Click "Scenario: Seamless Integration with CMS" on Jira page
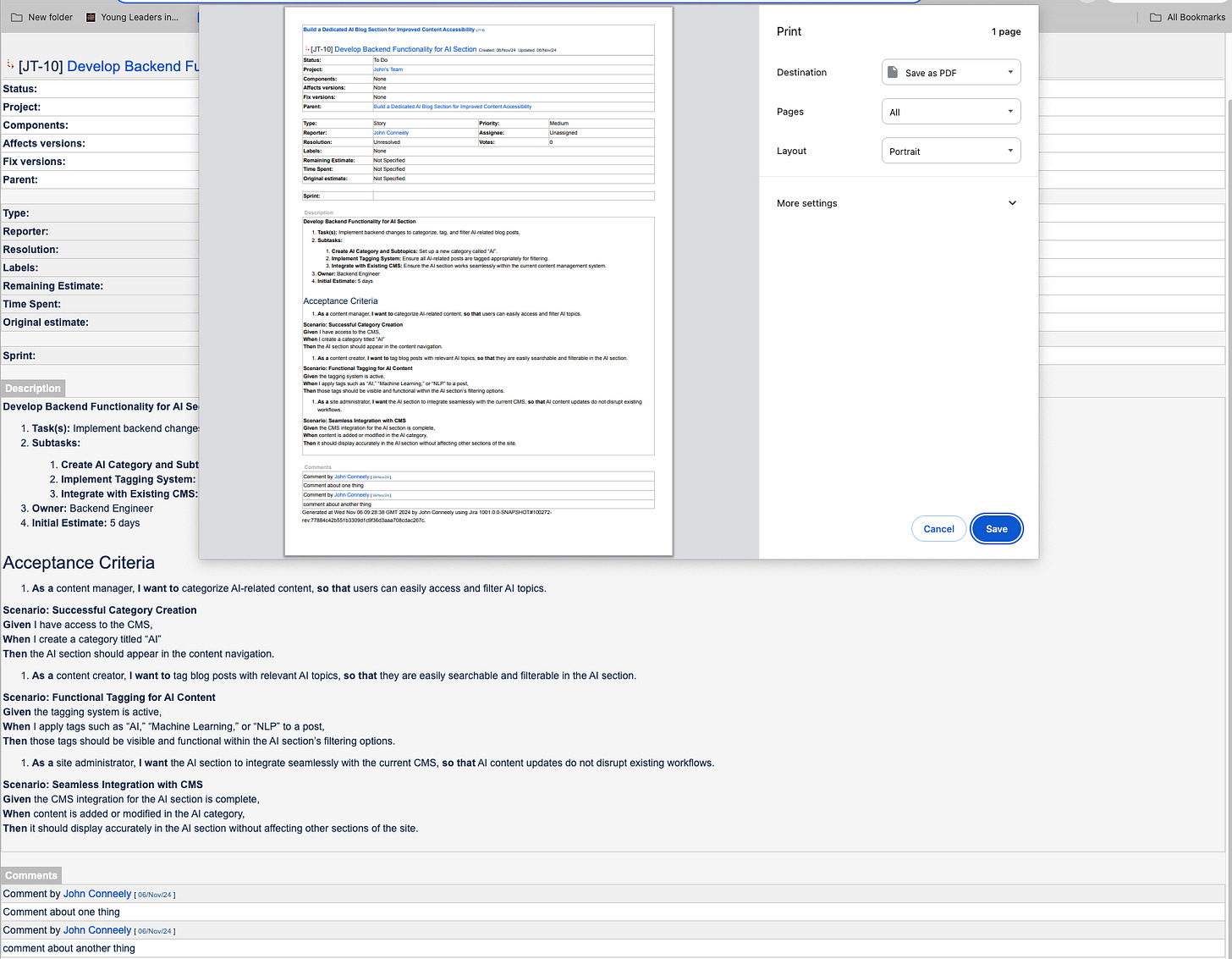The width and height of the screenshot is (1232, 959). point(103,785)
